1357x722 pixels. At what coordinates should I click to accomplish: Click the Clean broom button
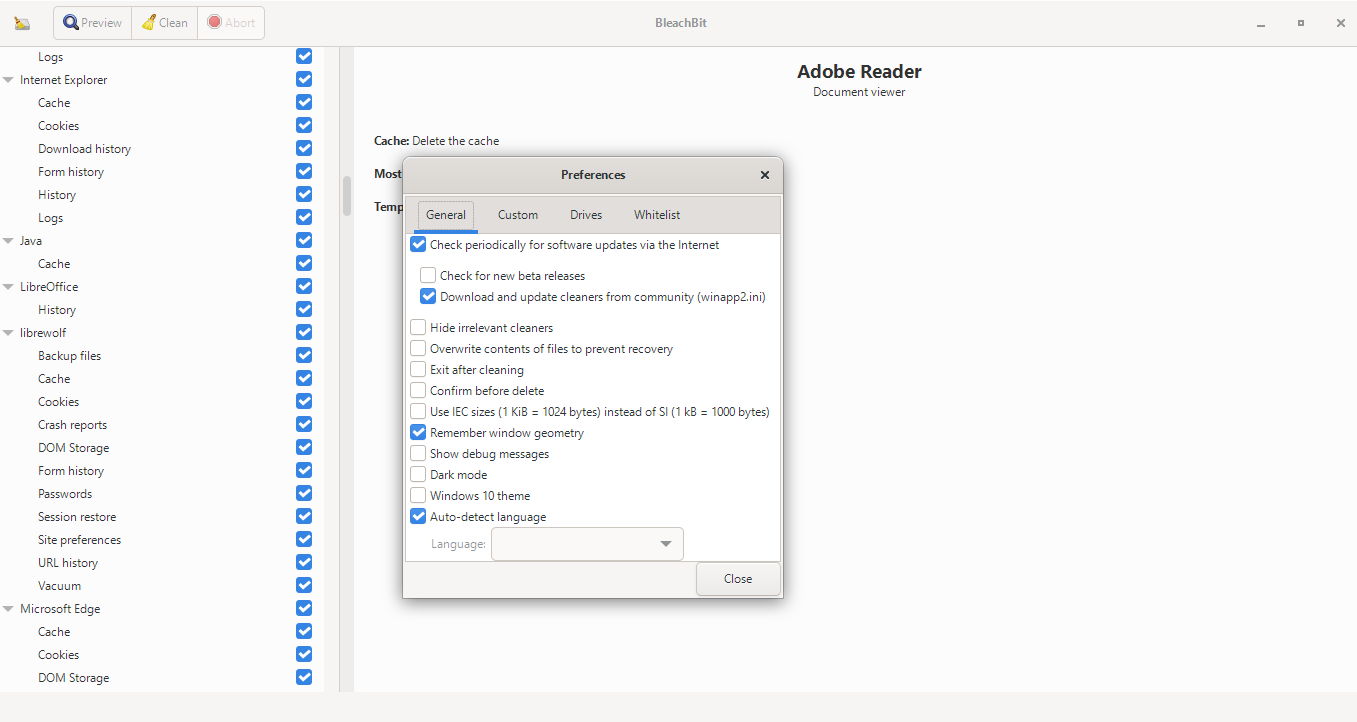(x=164, y=23)
